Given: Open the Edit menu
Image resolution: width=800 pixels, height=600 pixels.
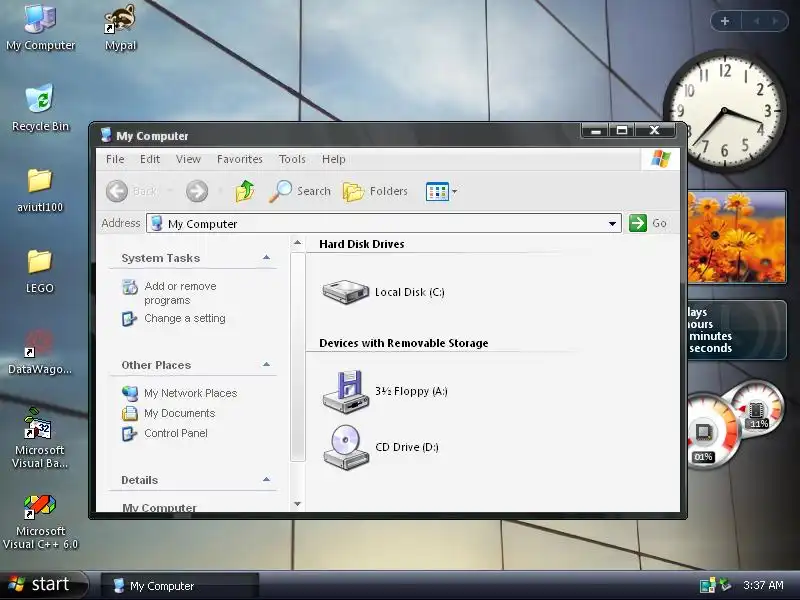Looking at the screenshot, I should [150, 159].
